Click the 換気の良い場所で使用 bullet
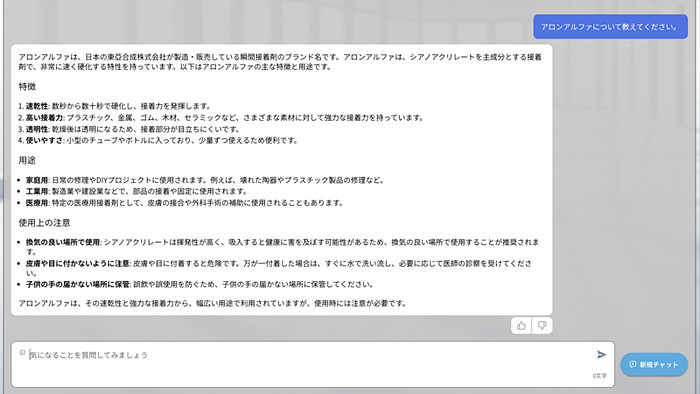 [282, 247]
